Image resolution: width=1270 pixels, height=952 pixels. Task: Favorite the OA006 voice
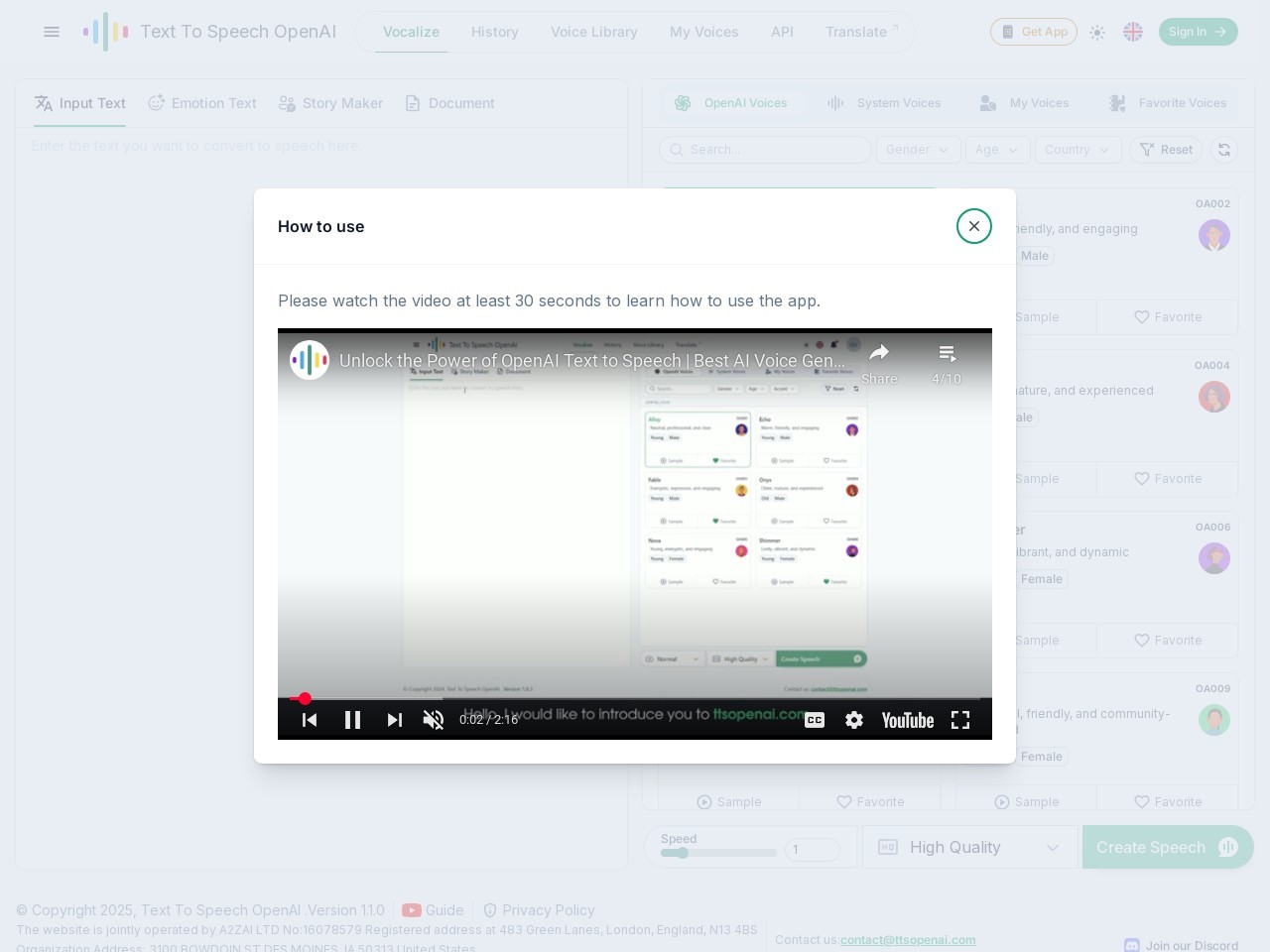click(x=1168, y=641)
